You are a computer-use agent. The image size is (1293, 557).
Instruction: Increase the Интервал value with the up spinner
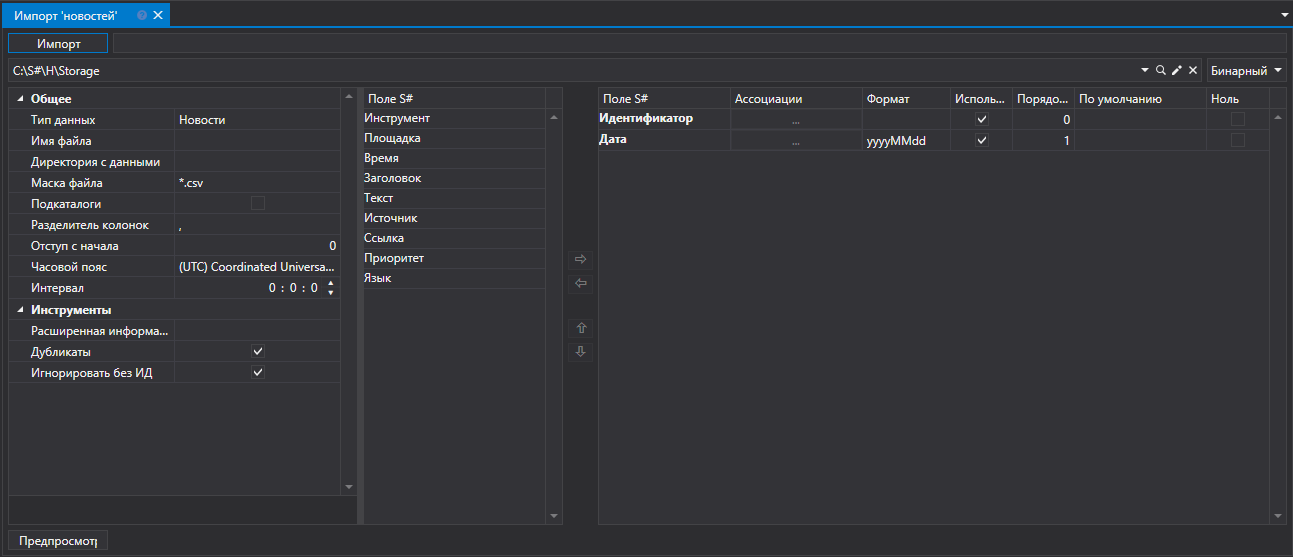(x=331, y=283)
